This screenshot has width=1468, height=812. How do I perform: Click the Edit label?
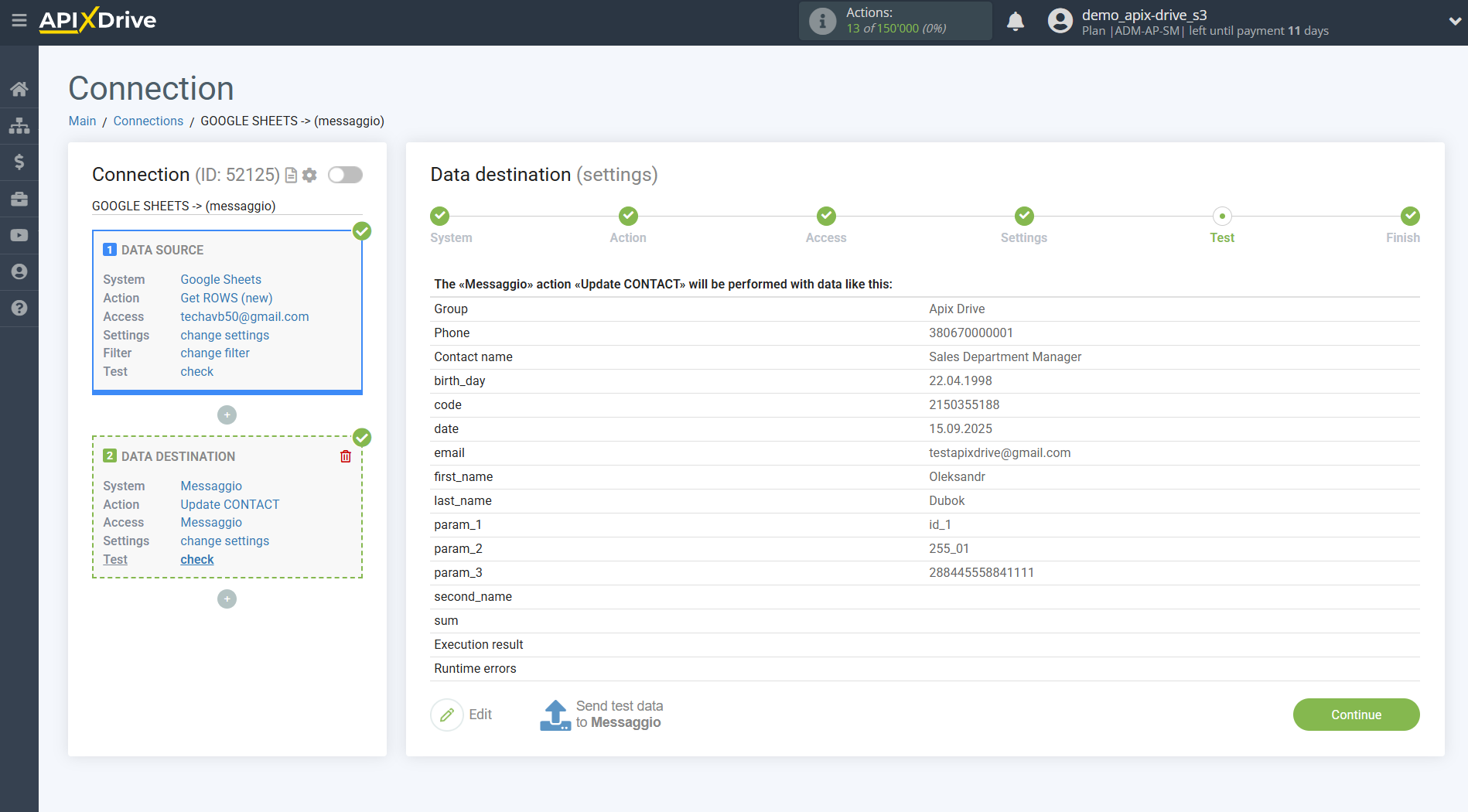[480, 715]
